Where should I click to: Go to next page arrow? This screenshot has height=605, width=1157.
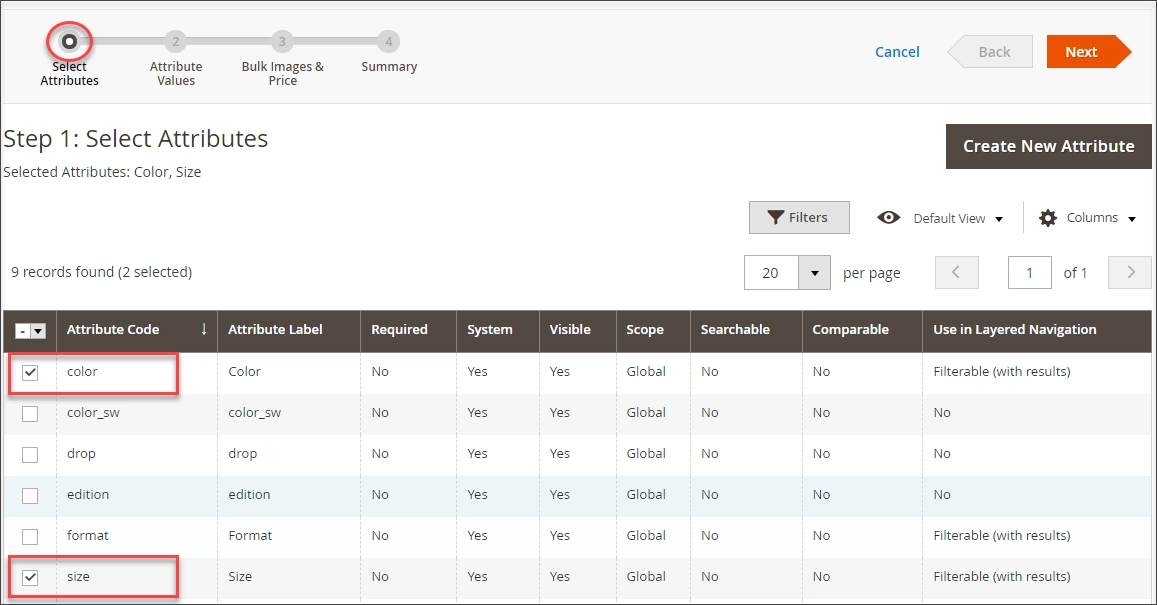[1130, 272]
